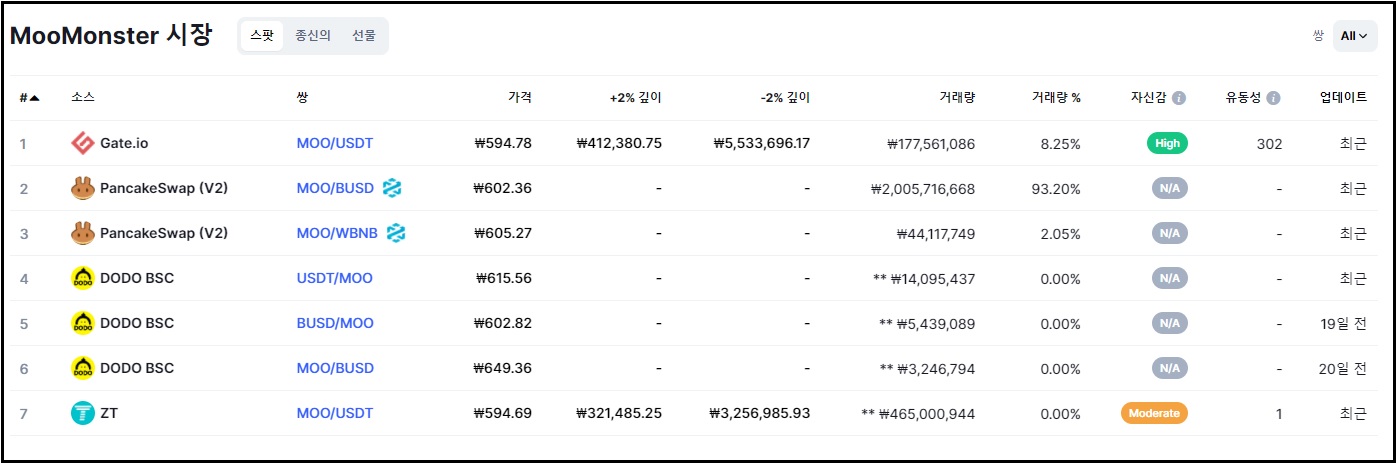Switch to the 종신의 tab
Screen dimensions: 1397x463
[312, 36]
